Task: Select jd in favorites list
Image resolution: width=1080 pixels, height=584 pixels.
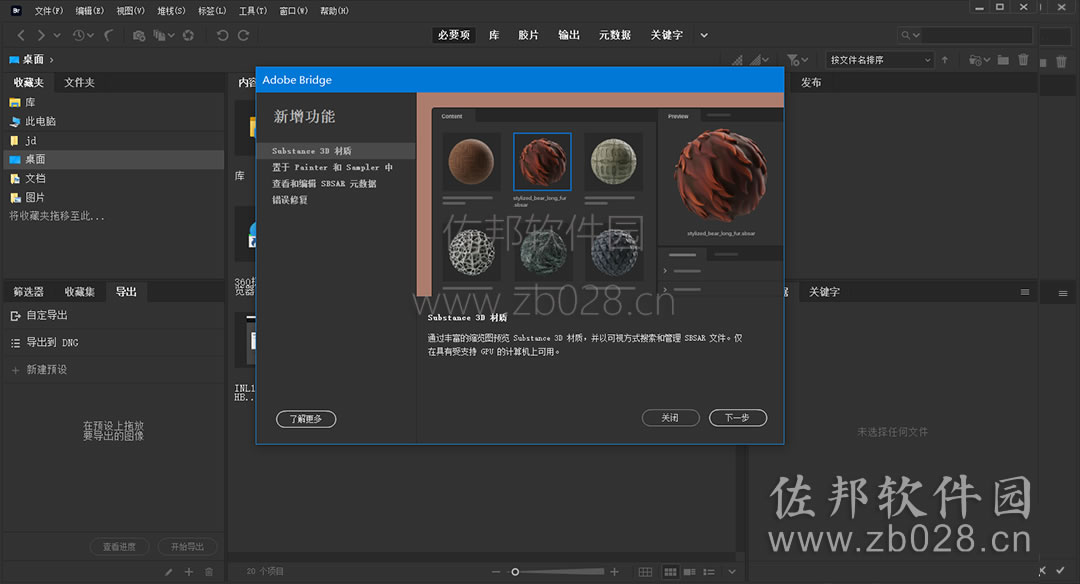Action: tap(114, 140)
